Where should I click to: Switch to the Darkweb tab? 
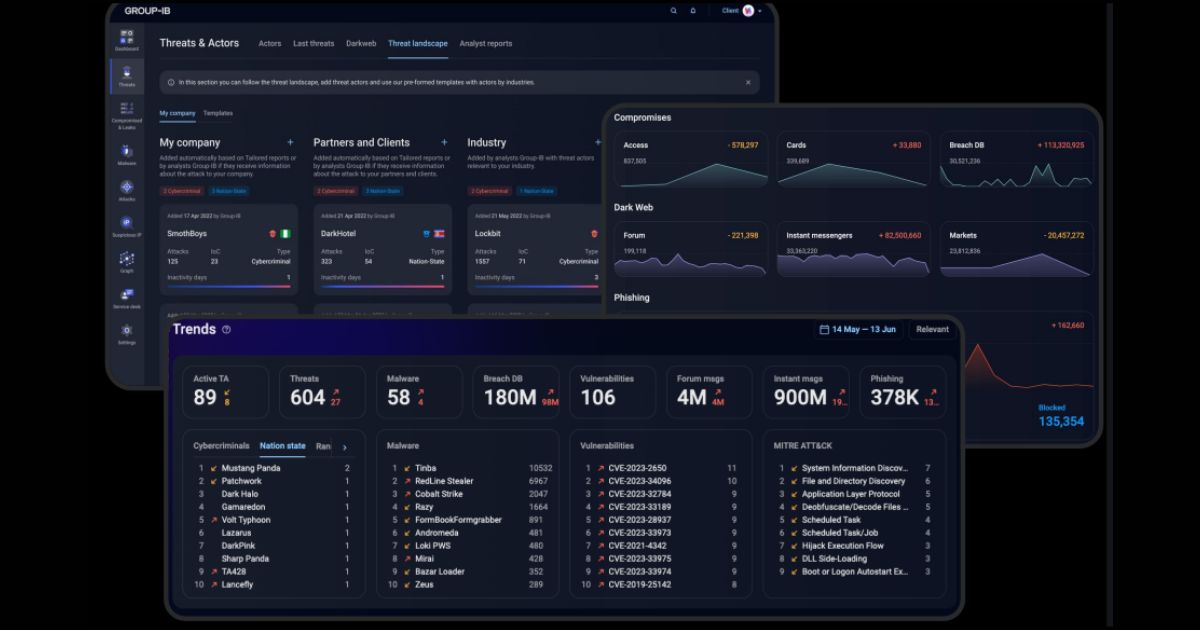pos(361,44)
